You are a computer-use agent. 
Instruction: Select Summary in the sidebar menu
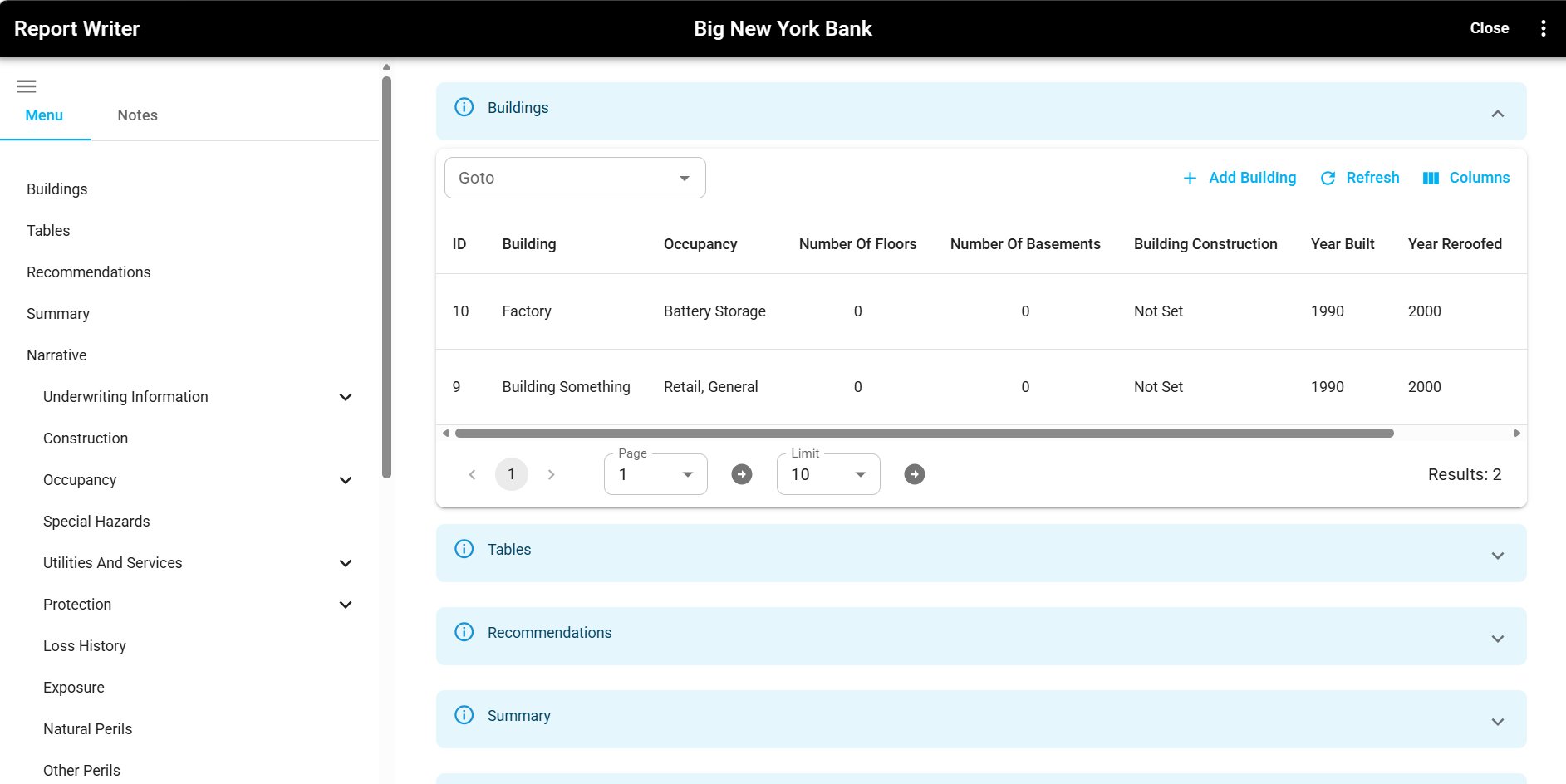57,314
